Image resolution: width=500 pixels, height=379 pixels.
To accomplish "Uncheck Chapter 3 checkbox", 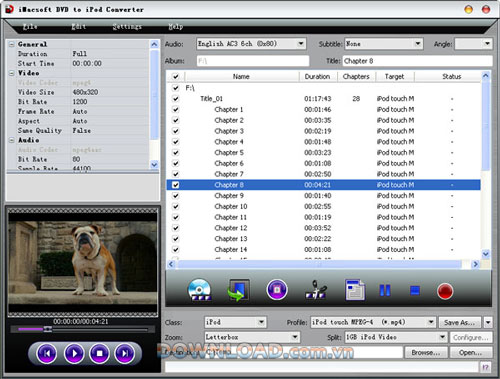I will [176, 131].
